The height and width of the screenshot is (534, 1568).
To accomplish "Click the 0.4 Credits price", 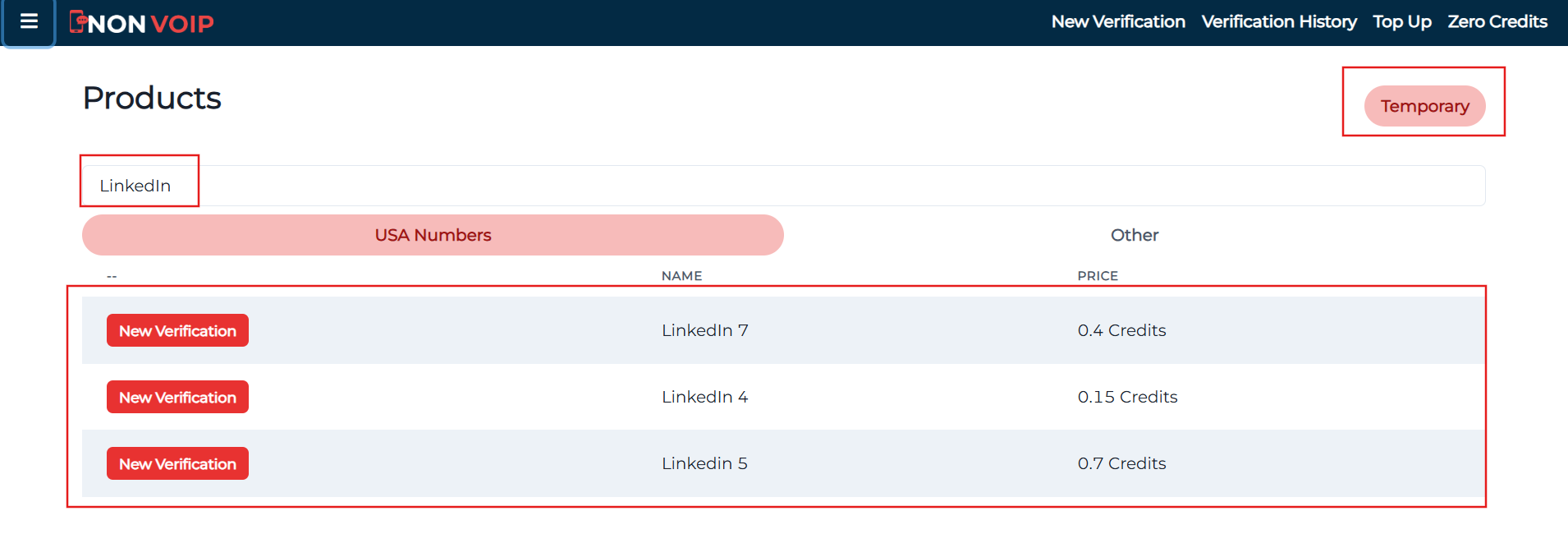I will click(x=1121, y=330).
